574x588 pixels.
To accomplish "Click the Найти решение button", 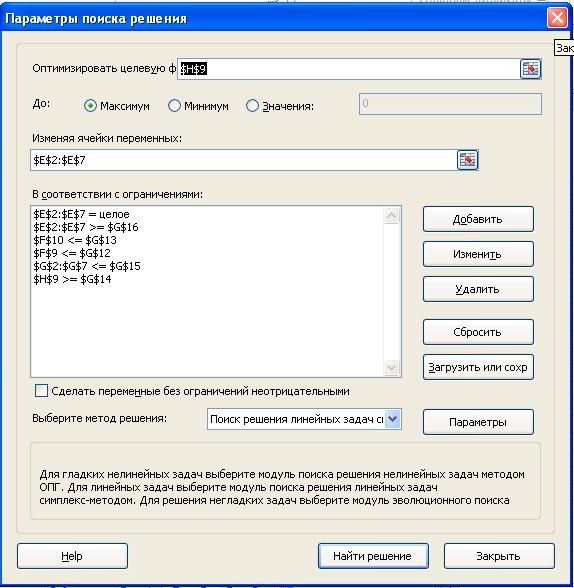I will tap(373, 556).
